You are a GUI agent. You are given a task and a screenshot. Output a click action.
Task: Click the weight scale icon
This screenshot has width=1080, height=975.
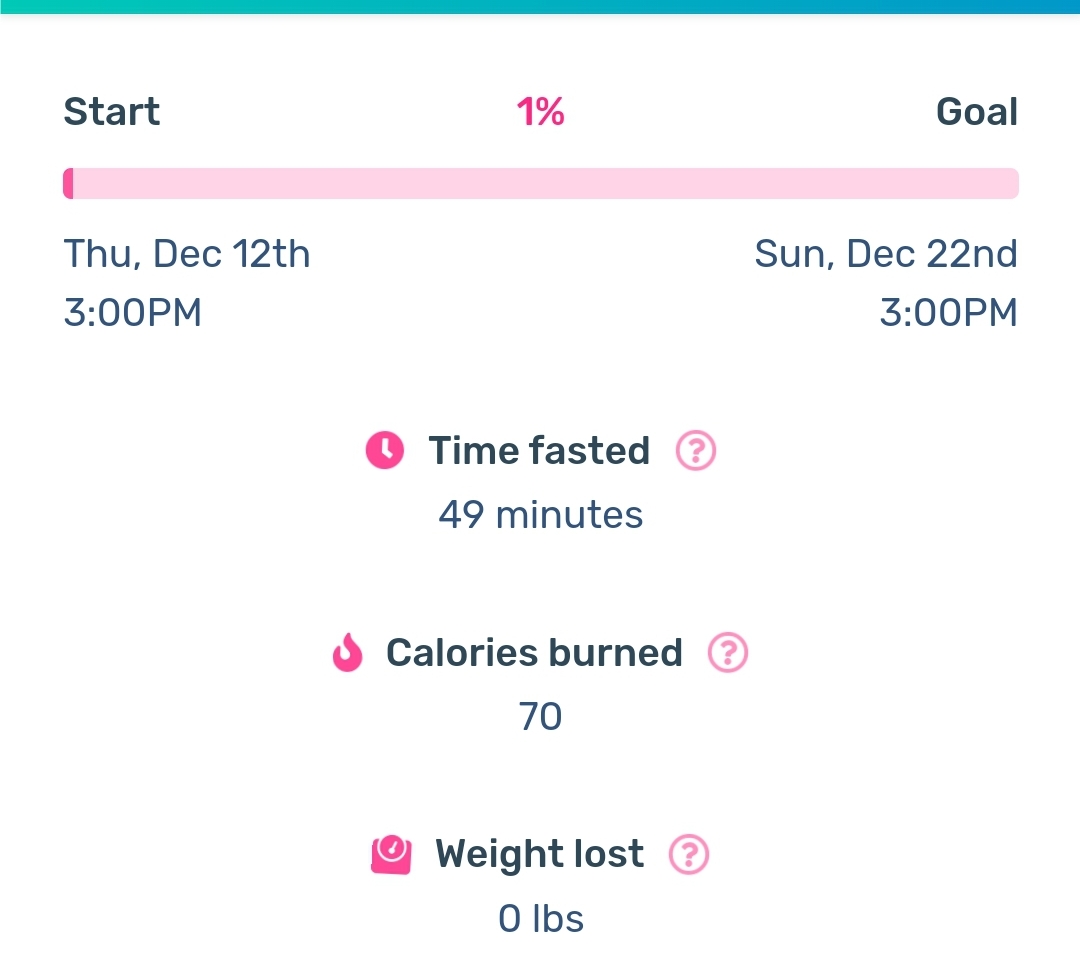tap(391, 855)
